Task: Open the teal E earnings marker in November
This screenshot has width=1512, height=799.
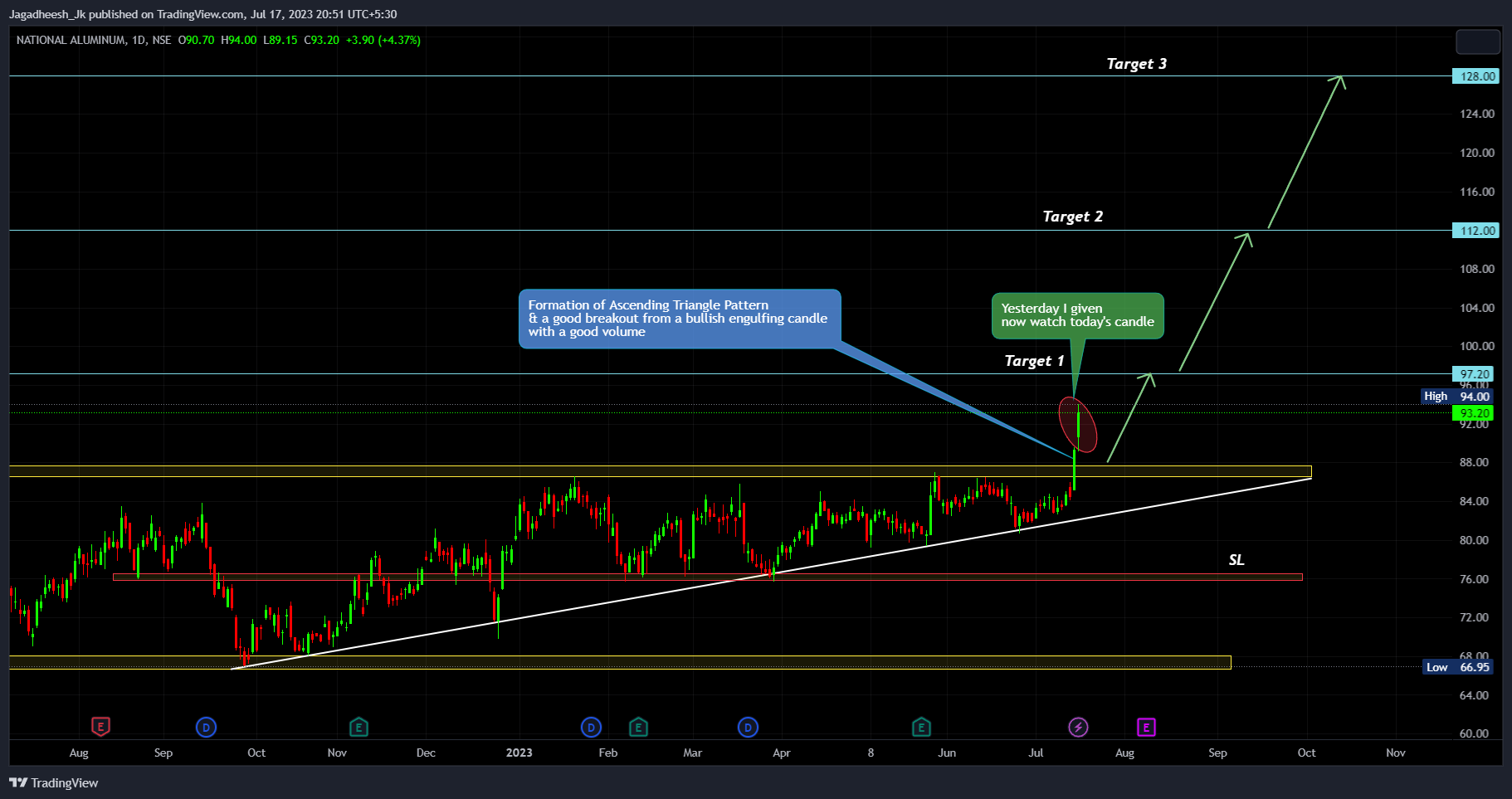Action: [x=358, y=728]
